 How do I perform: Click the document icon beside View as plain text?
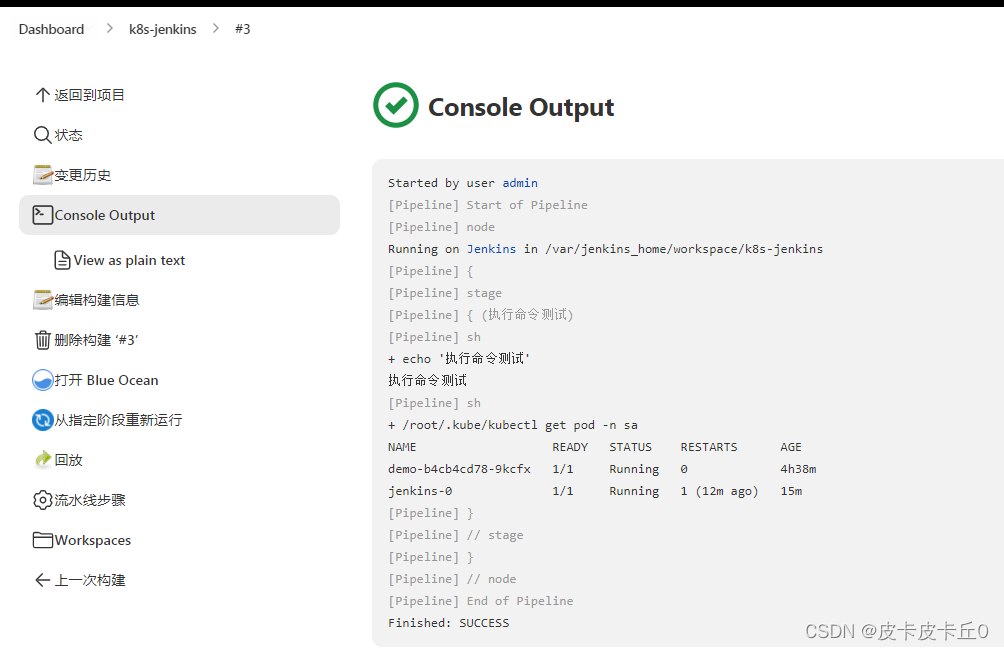click(62, 260)
